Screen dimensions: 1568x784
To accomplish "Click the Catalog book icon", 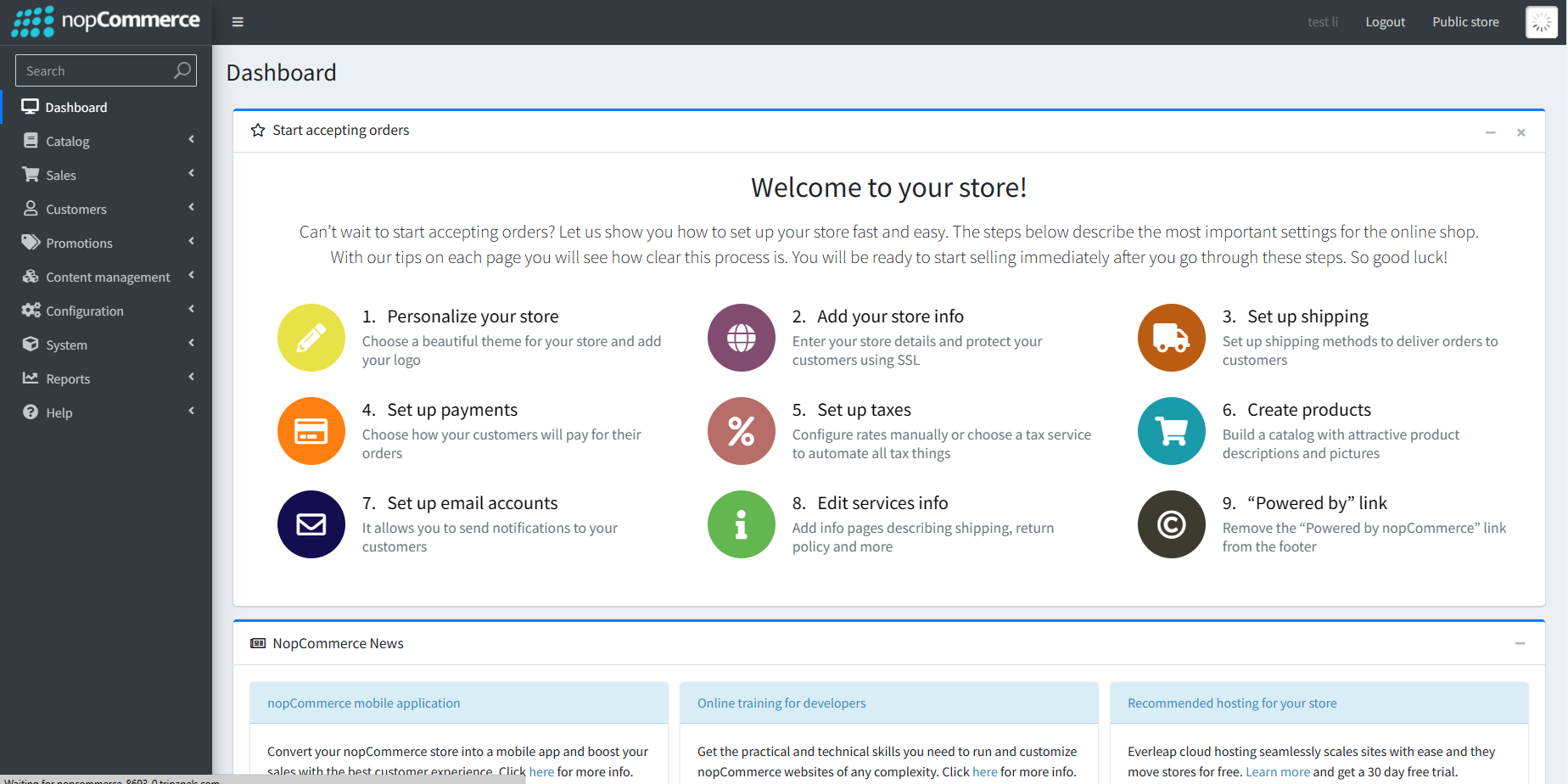I will [31, 141].
